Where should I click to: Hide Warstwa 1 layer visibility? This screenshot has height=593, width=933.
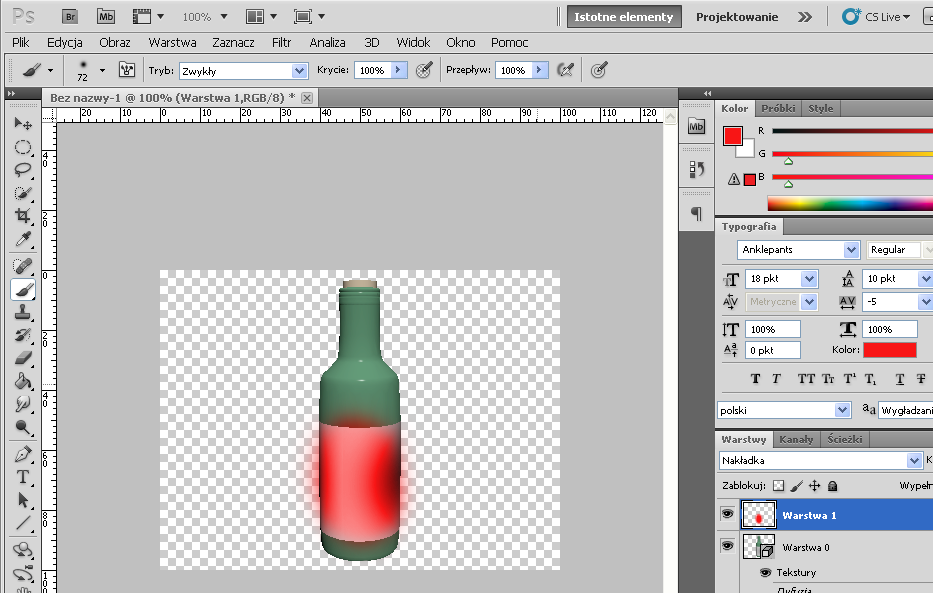[727, 513]
